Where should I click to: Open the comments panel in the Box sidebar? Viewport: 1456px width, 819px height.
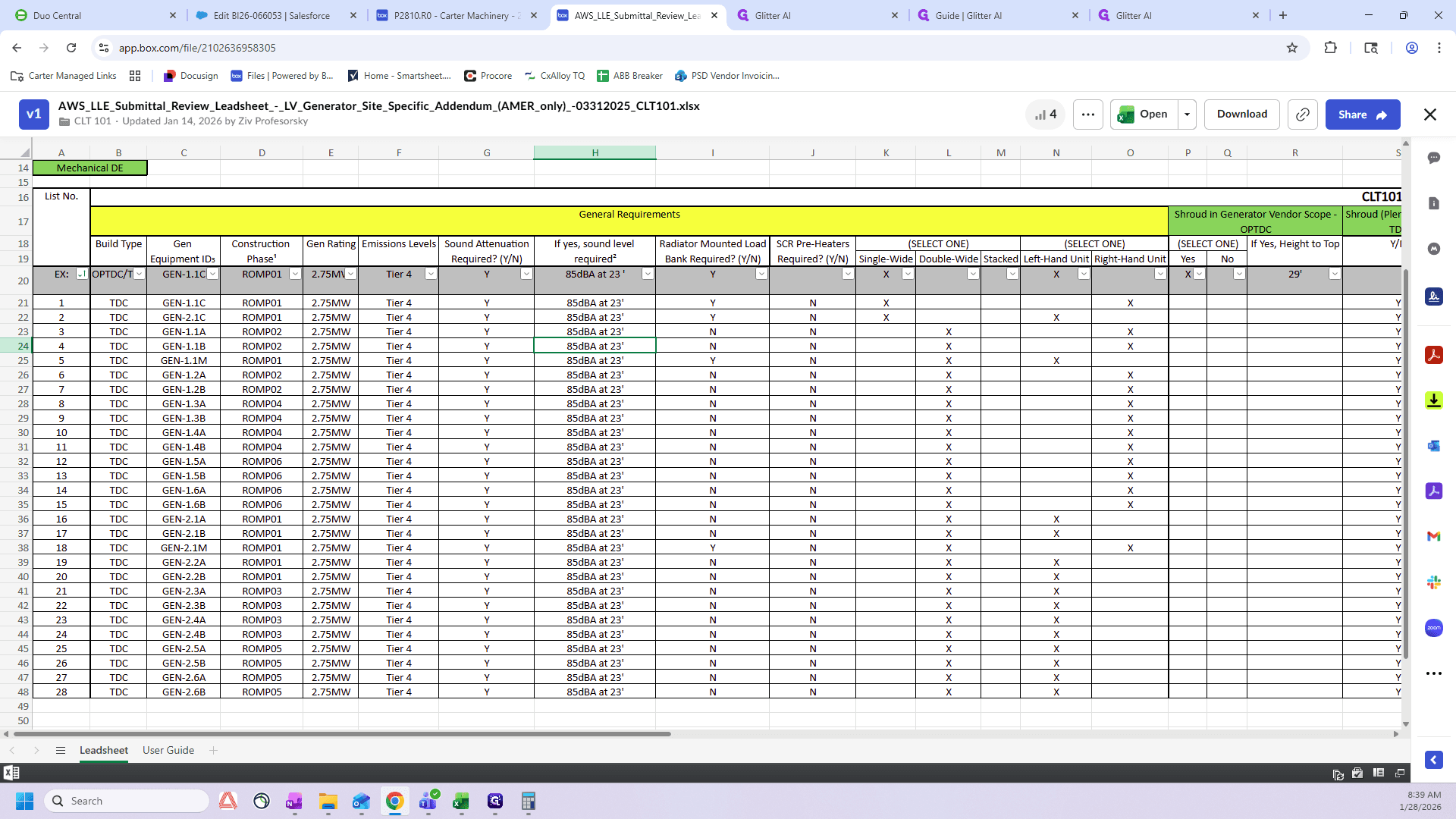1433,158
